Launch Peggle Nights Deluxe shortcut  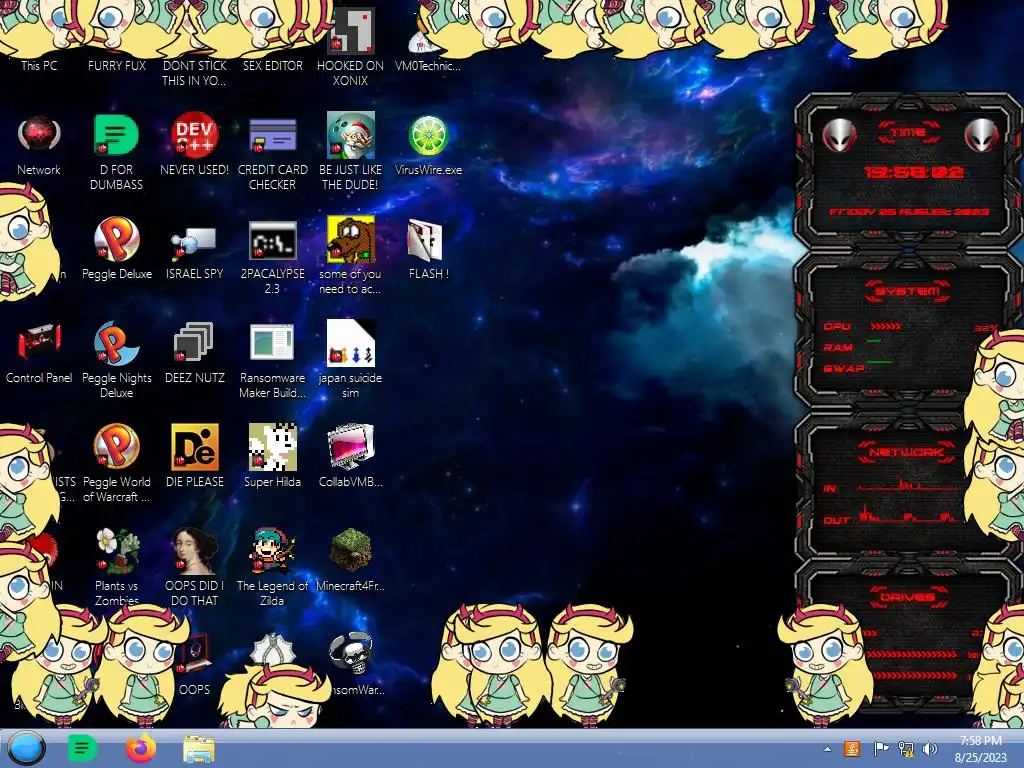tap(116, 343)
